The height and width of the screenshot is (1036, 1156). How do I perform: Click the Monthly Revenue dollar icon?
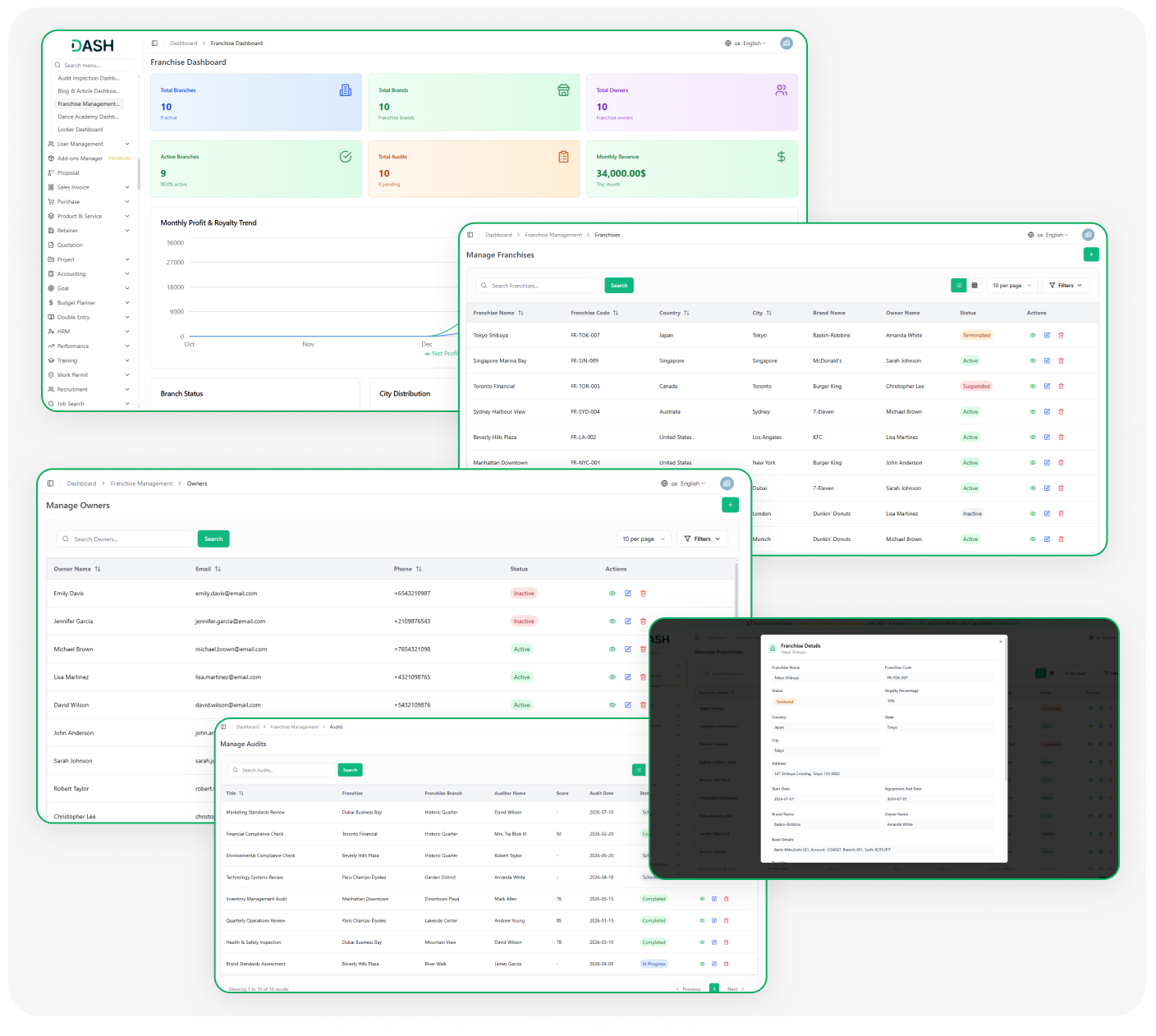pos(781,157)
